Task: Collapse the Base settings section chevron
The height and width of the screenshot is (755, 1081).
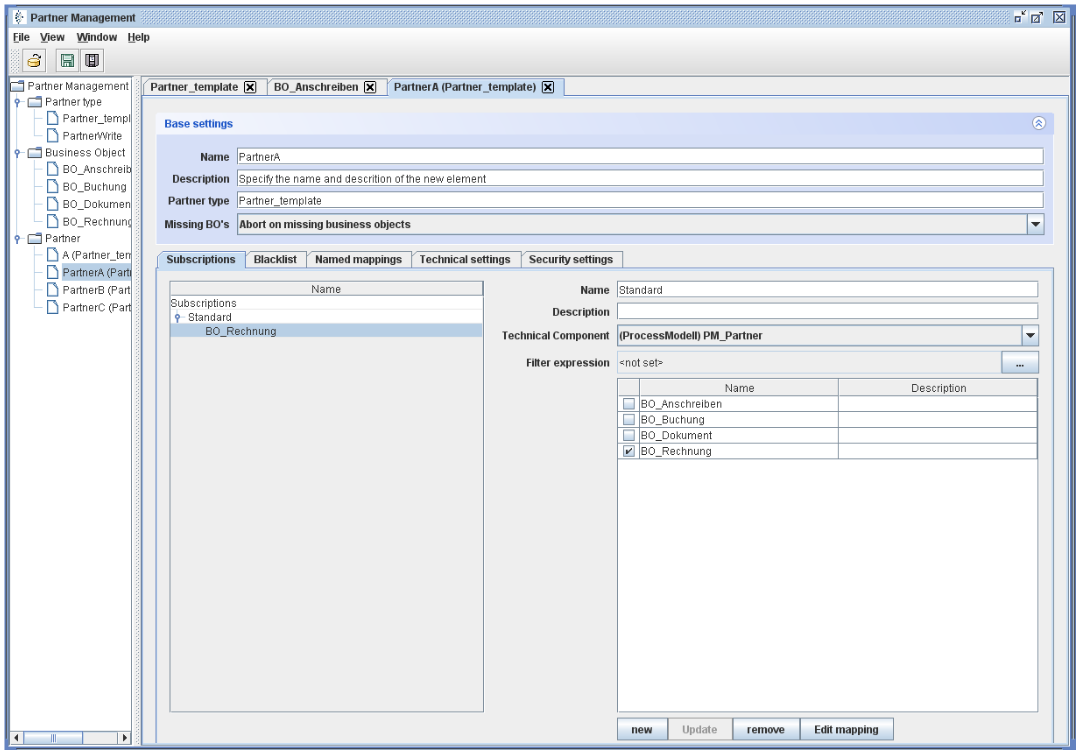Action: [1039, 123]
